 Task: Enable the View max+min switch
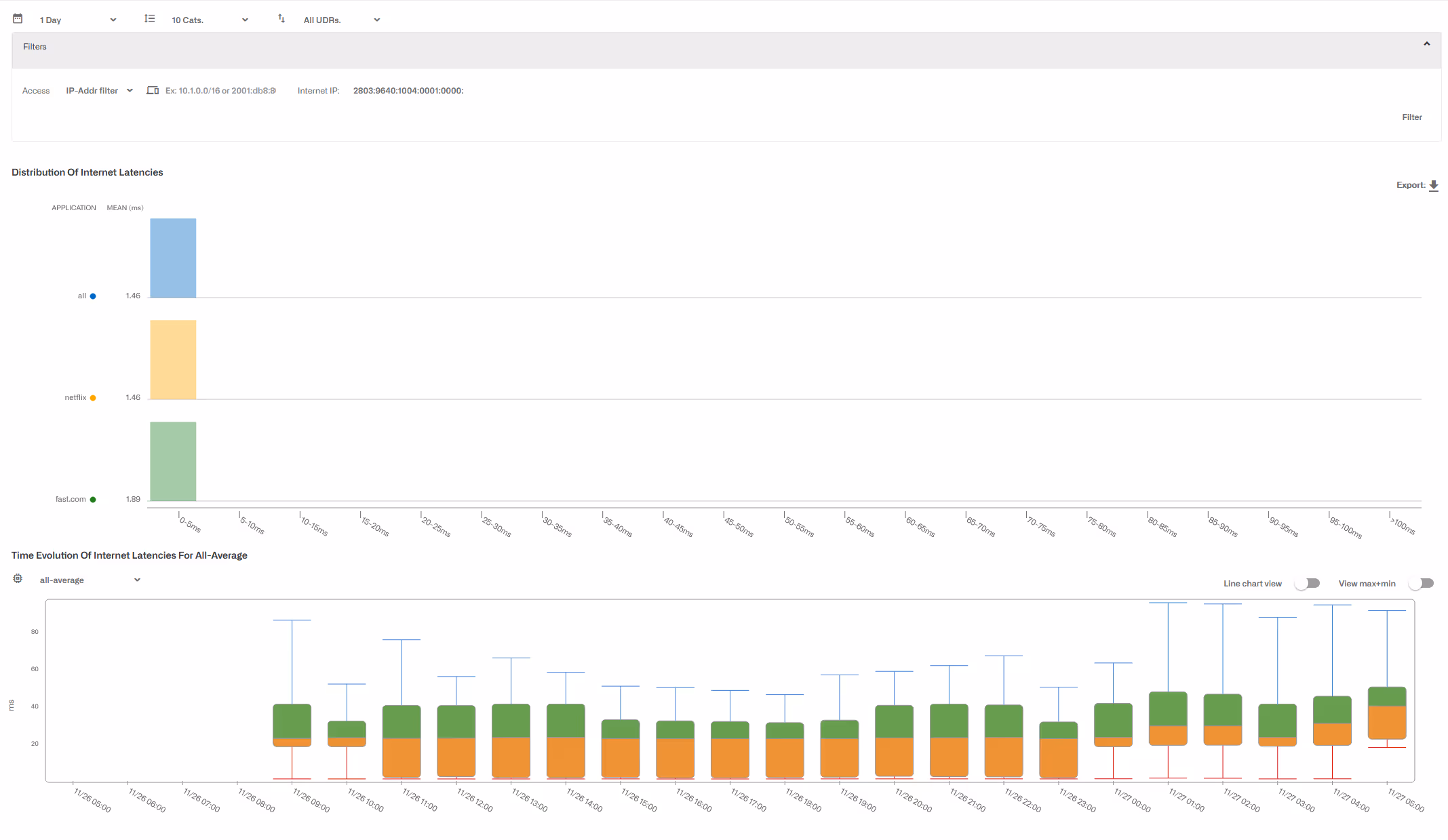pyautogui.click(x=1421, y=584)
